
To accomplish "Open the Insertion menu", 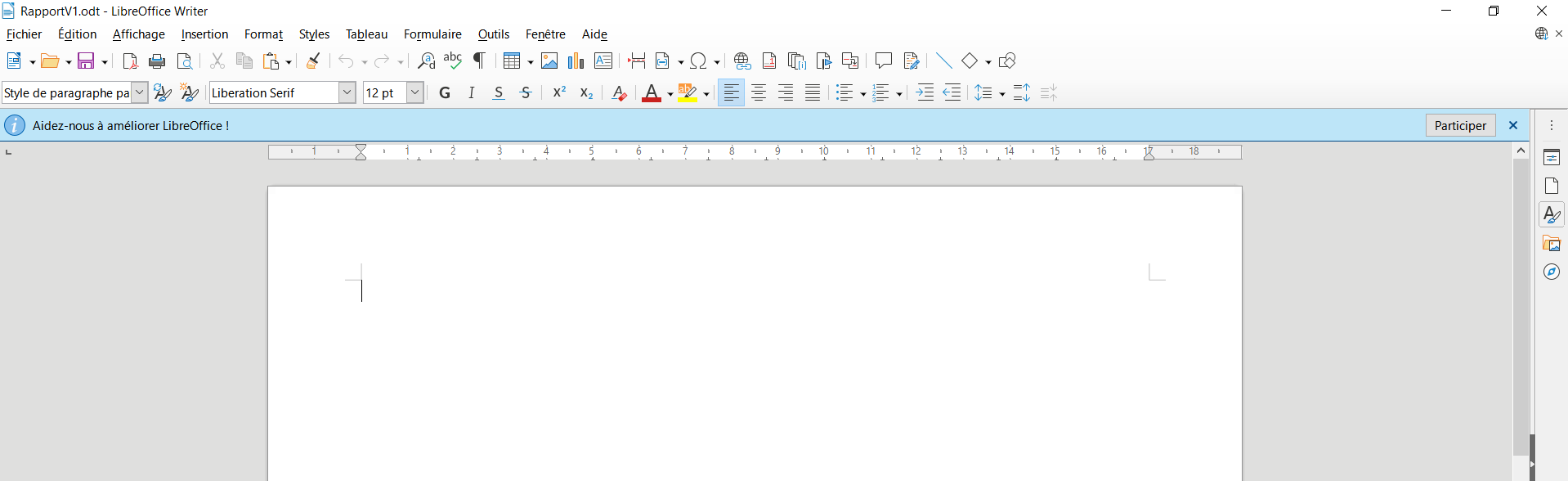I will click(x=204, y=34).
